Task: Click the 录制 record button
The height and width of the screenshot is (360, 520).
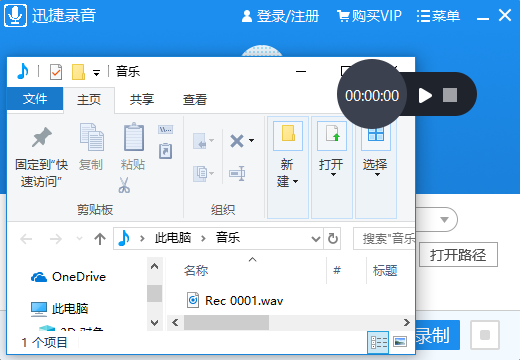Action: (x=438, y=335)
